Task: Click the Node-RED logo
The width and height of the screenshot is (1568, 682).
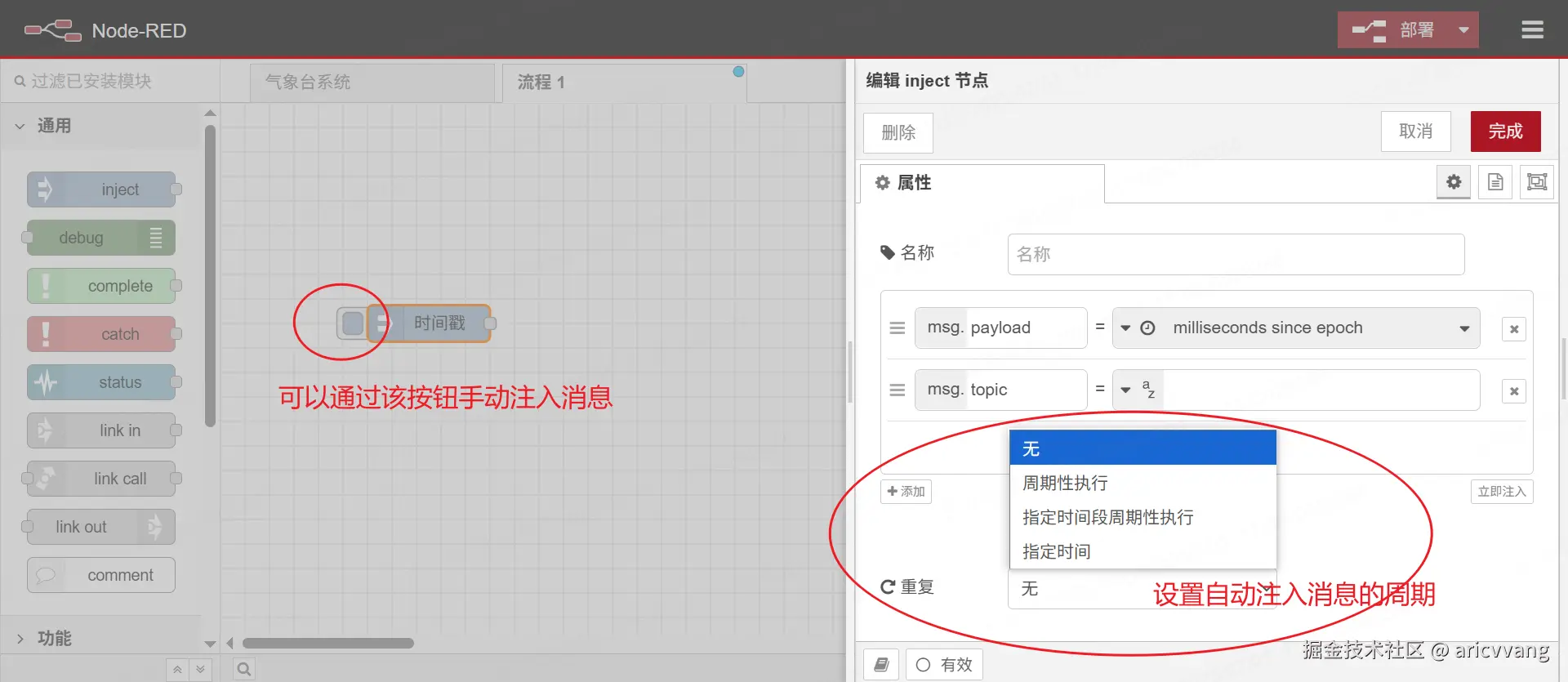Action: (53, 30)
